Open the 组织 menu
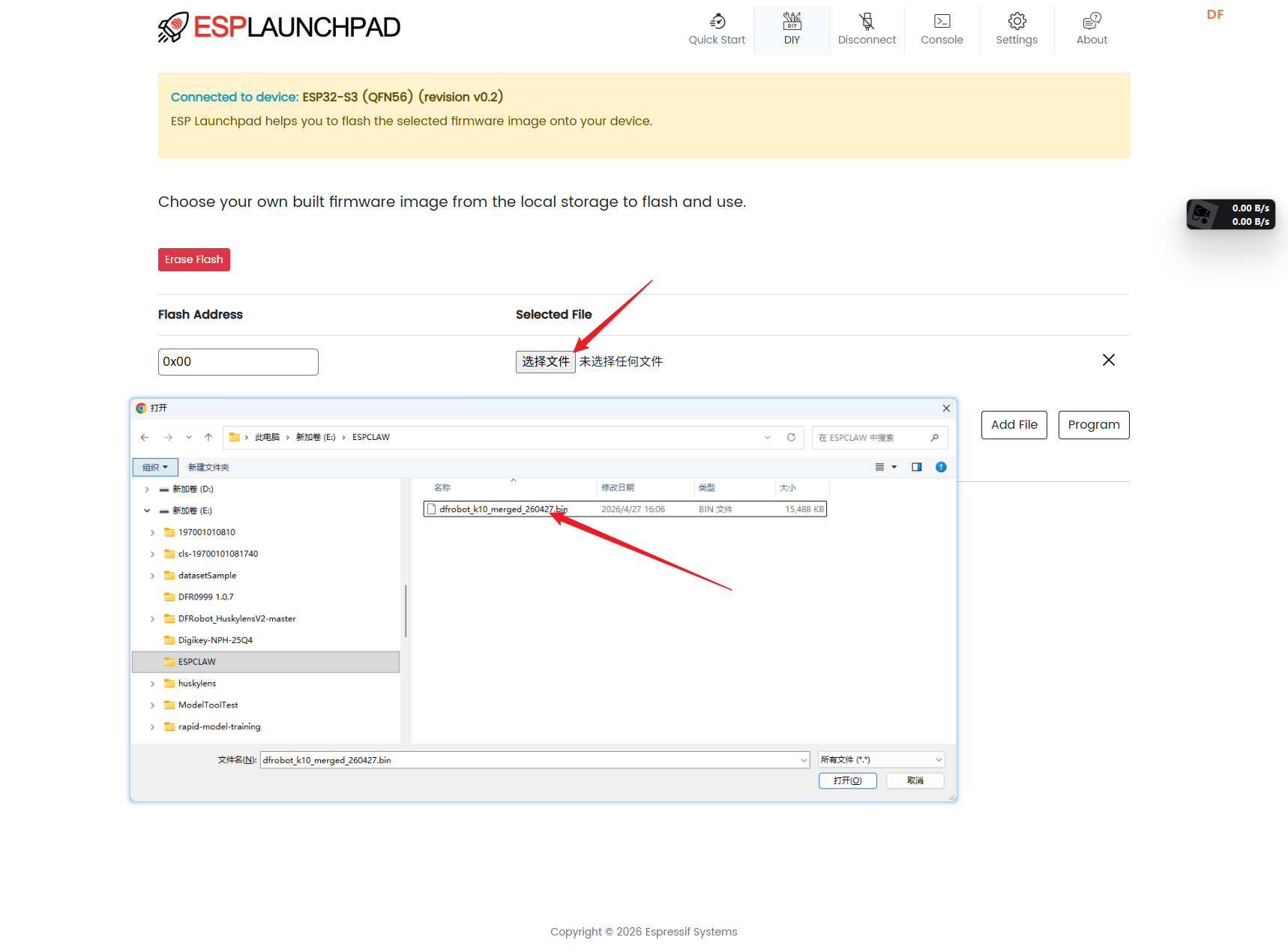 [155, 466]
